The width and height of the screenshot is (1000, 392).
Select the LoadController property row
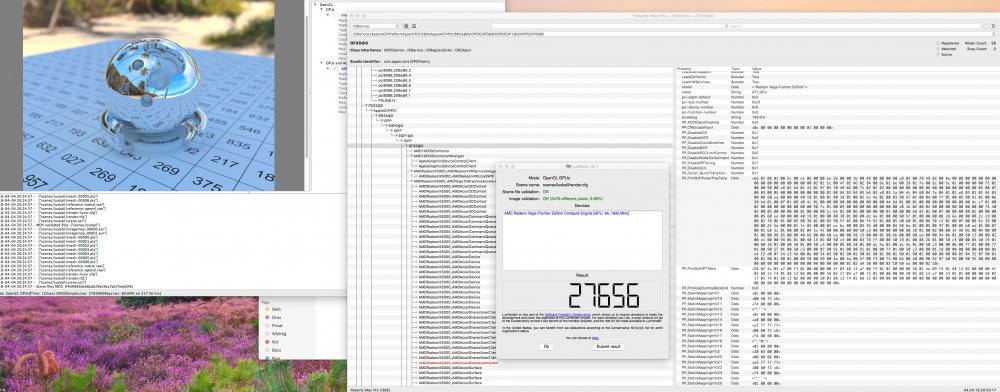pos(838,76)
